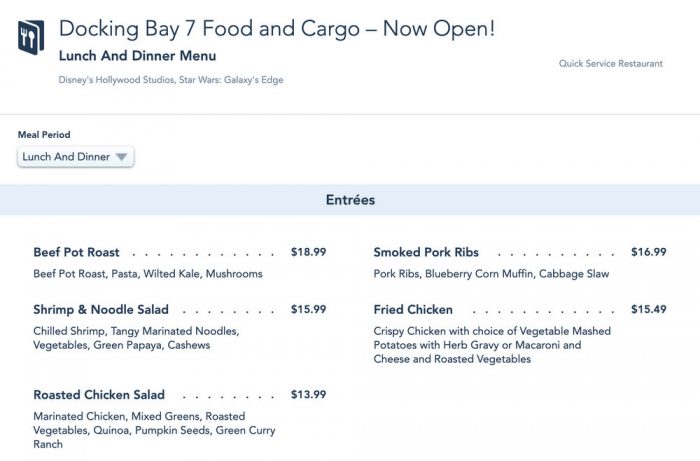Click the dropdown arrow beside Lunch And Dinner
The image size is (700, 461).
pos(121,157)
